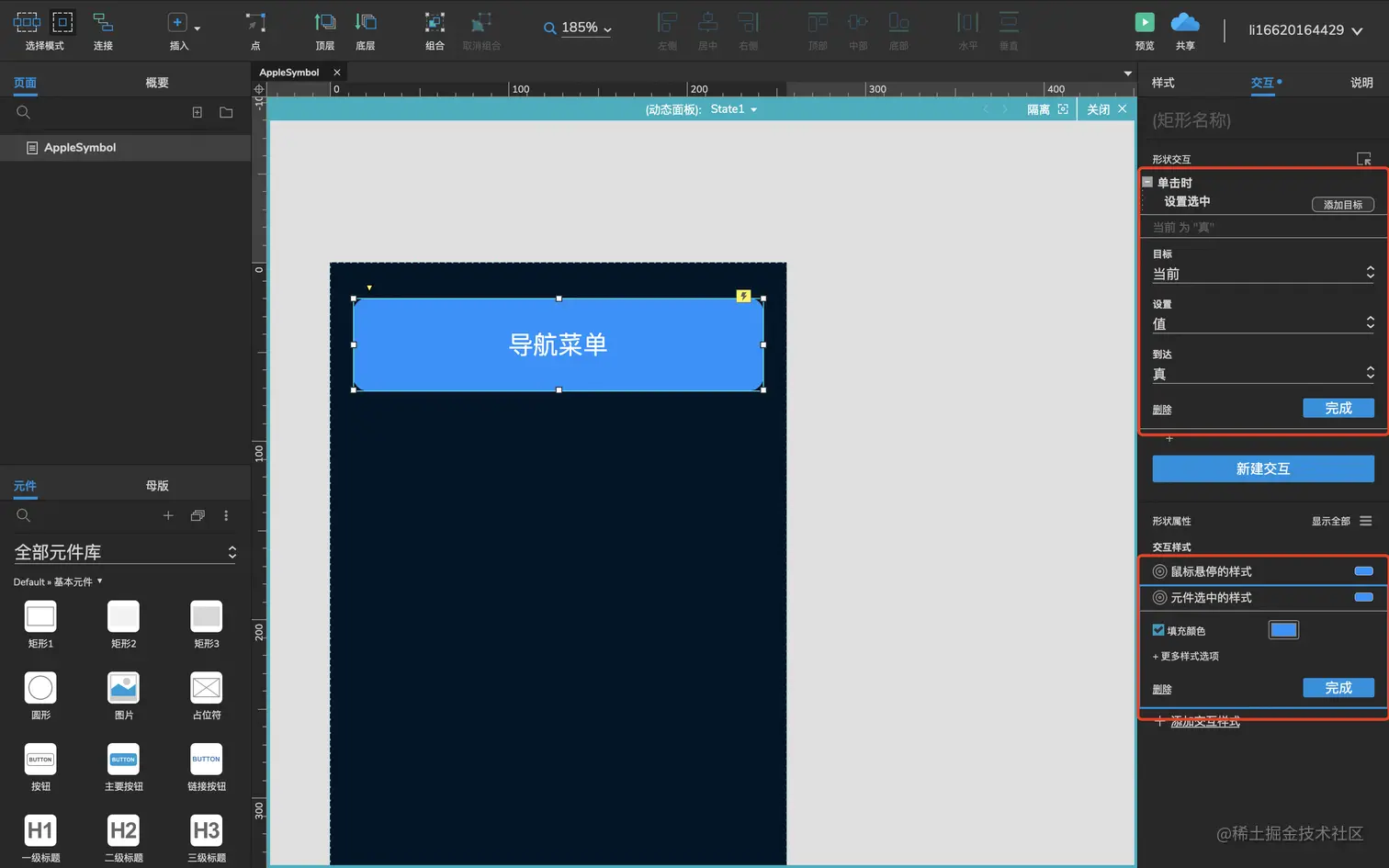This screenshot has height=868, width=1389.
Task: Click 完成 in the 单击时 action editor
Action: (1338, 408)
